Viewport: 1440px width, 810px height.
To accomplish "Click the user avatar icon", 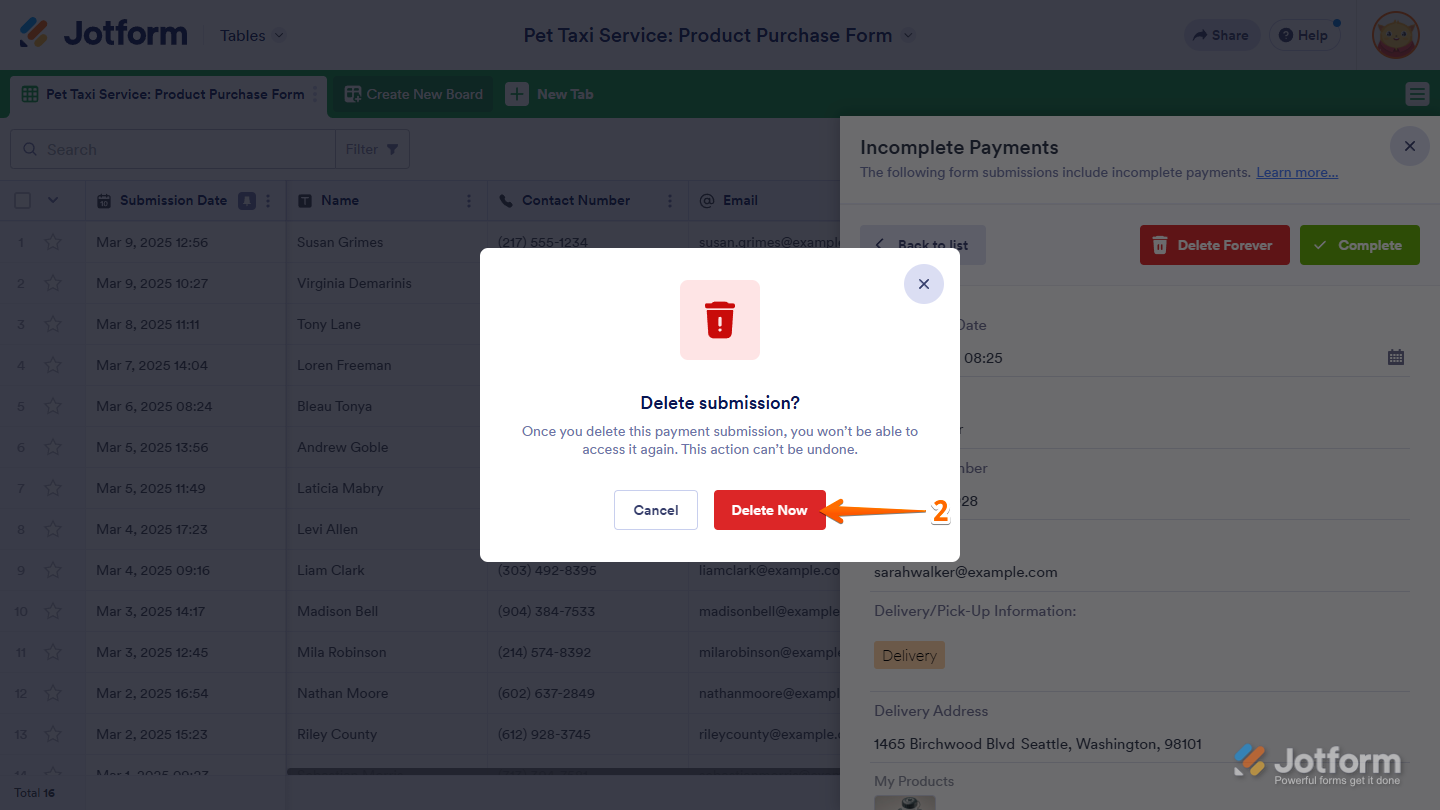I will click(x=1395, y=36).
